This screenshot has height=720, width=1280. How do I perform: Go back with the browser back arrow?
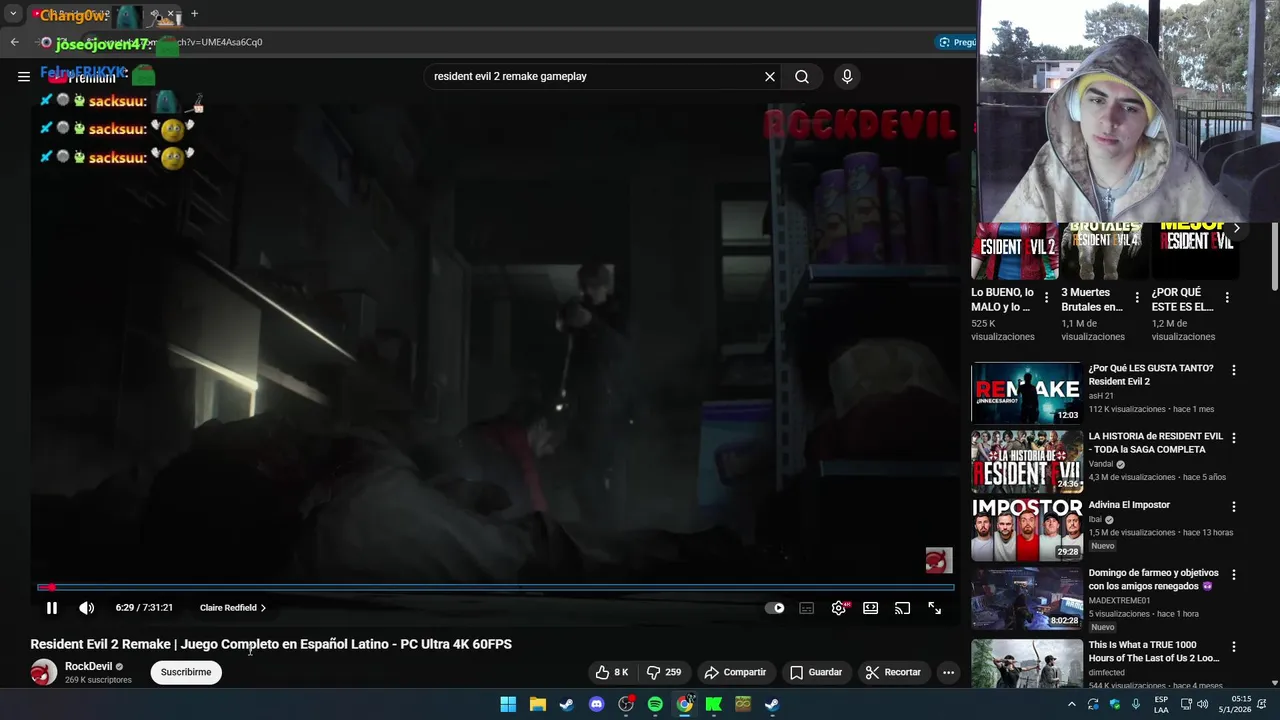[14, 42]
